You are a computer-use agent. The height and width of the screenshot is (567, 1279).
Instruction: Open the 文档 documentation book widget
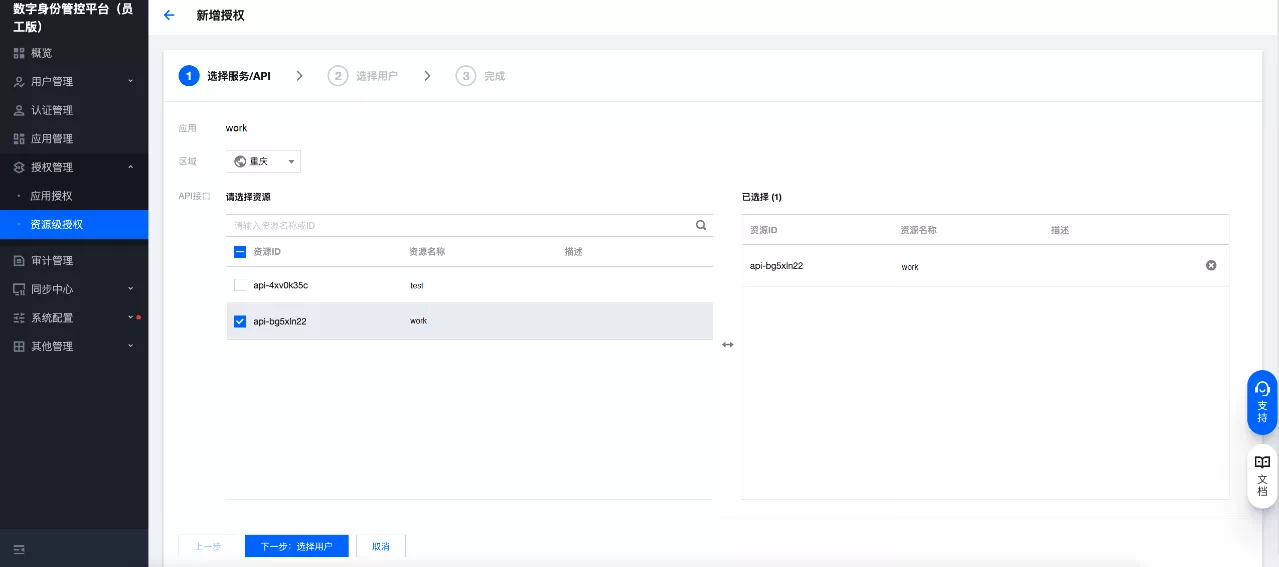tap(1262, 476)
